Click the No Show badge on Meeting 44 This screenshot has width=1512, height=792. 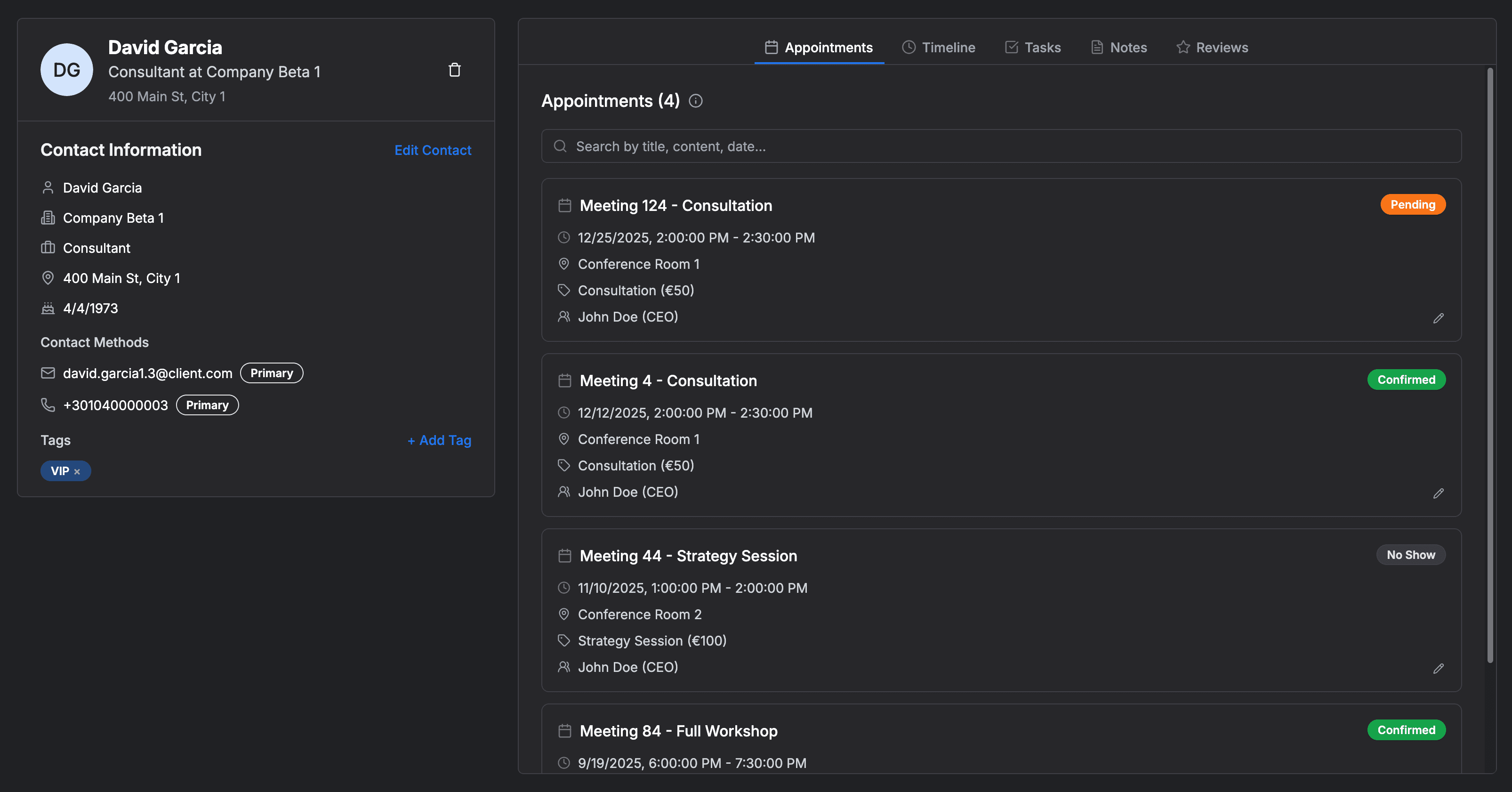[1410, 554]
